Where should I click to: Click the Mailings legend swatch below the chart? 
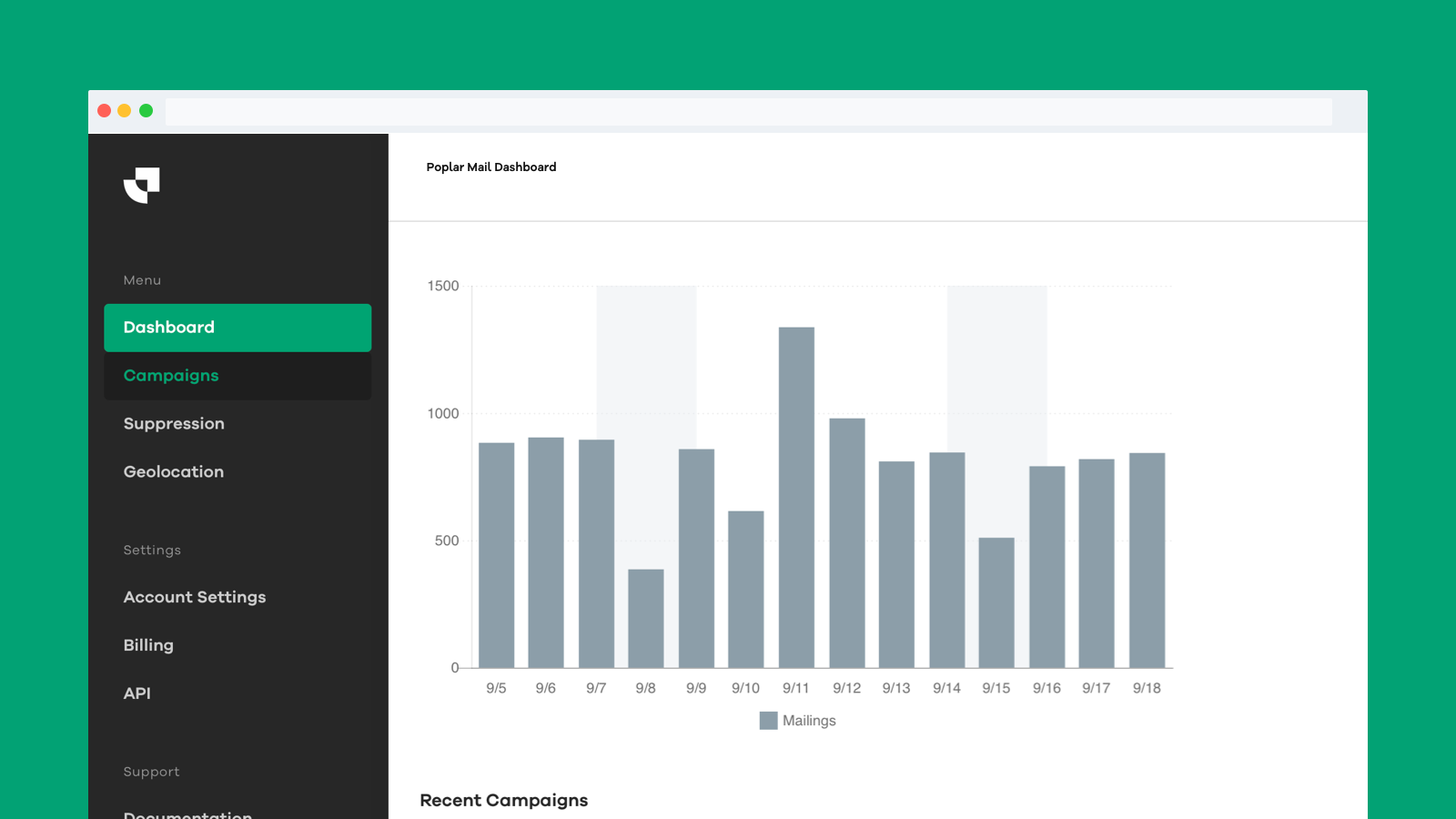(x=768, y=720)
